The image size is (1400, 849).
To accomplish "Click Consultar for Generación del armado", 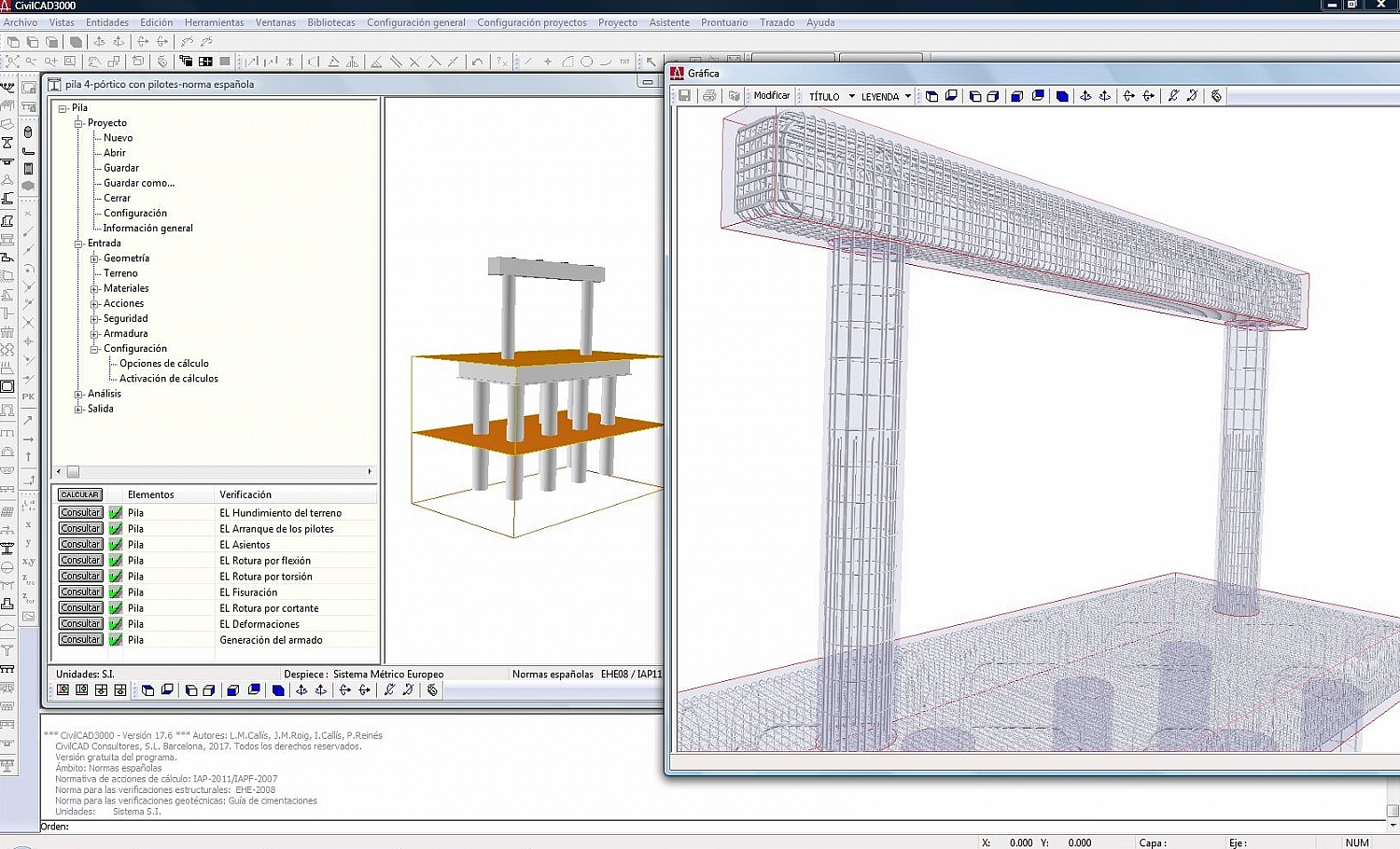I will pos(80,639).
